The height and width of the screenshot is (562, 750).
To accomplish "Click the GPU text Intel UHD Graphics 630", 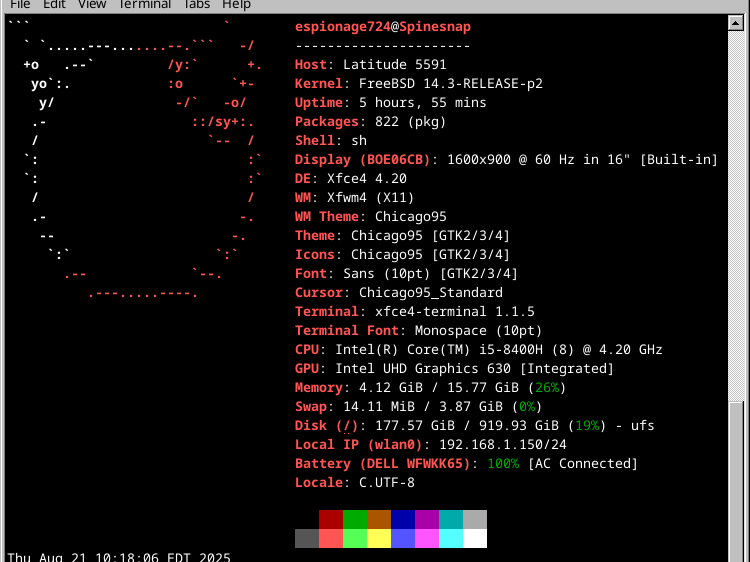I will click(x=422, y=368).
